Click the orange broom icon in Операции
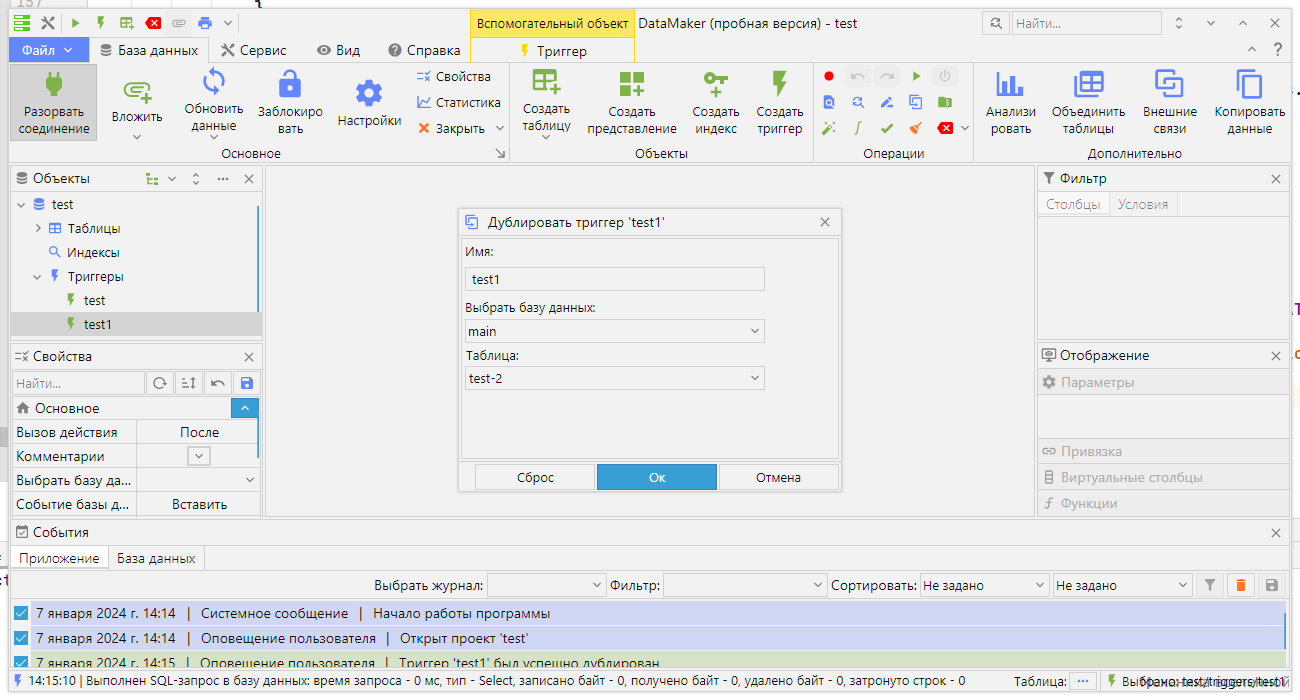Image resolution: width=1300 pixels, height=700 pixels. [916, 128]
